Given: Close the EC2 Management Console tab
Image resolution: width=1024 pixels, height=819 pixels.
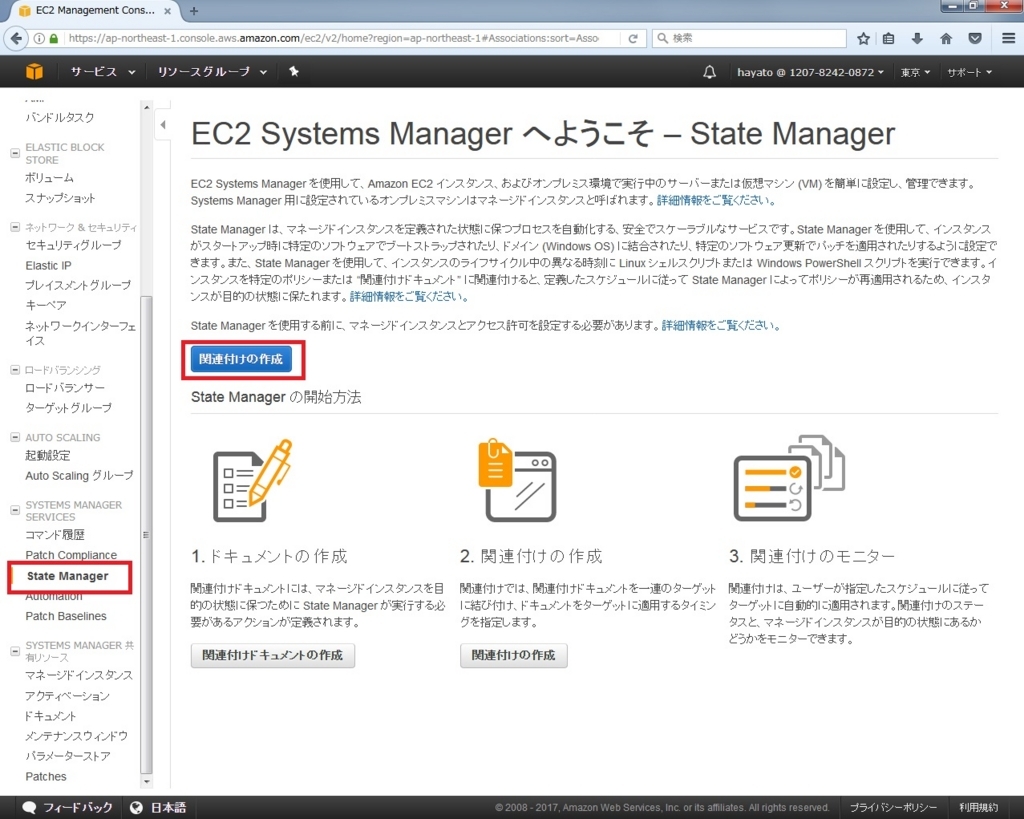Looking at the screenshot, I should [x=167, y=11].
